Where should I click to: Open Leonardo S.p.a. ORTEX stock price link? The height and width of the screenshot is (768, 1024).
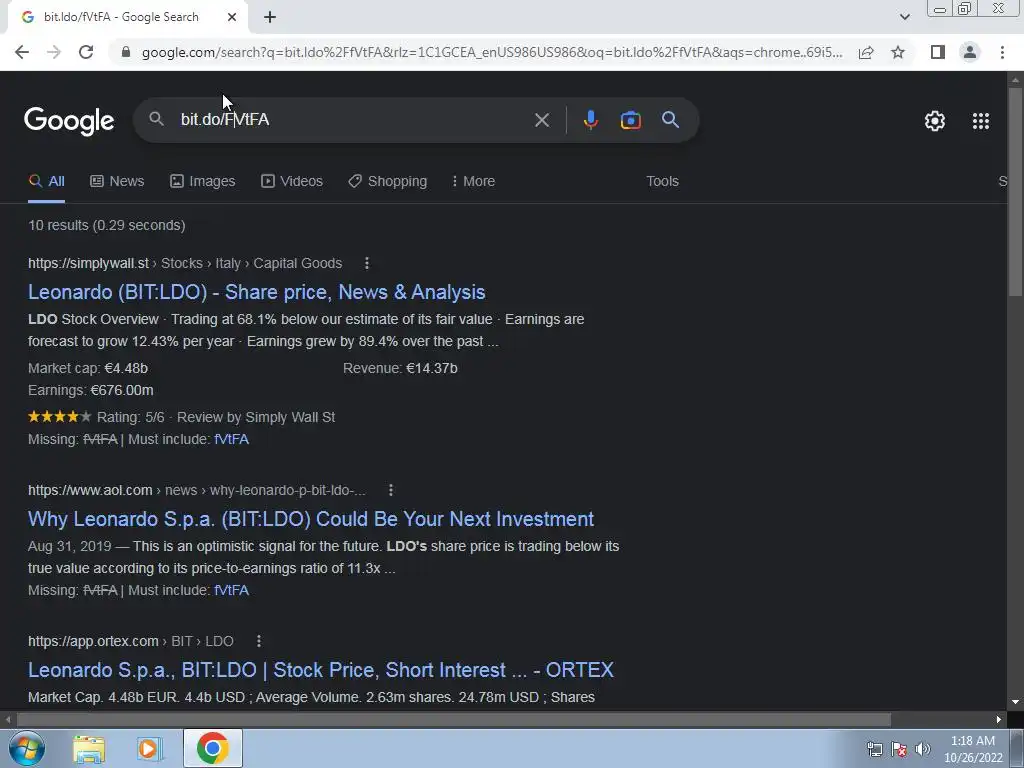(321, 670)
